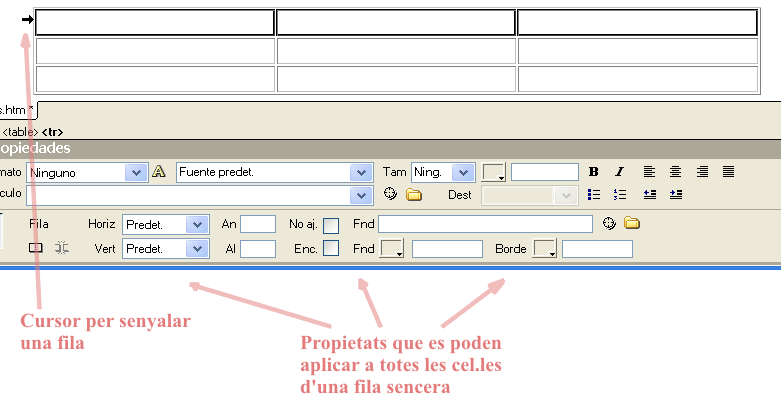Outdent the text block

click(x=650, y=194)
